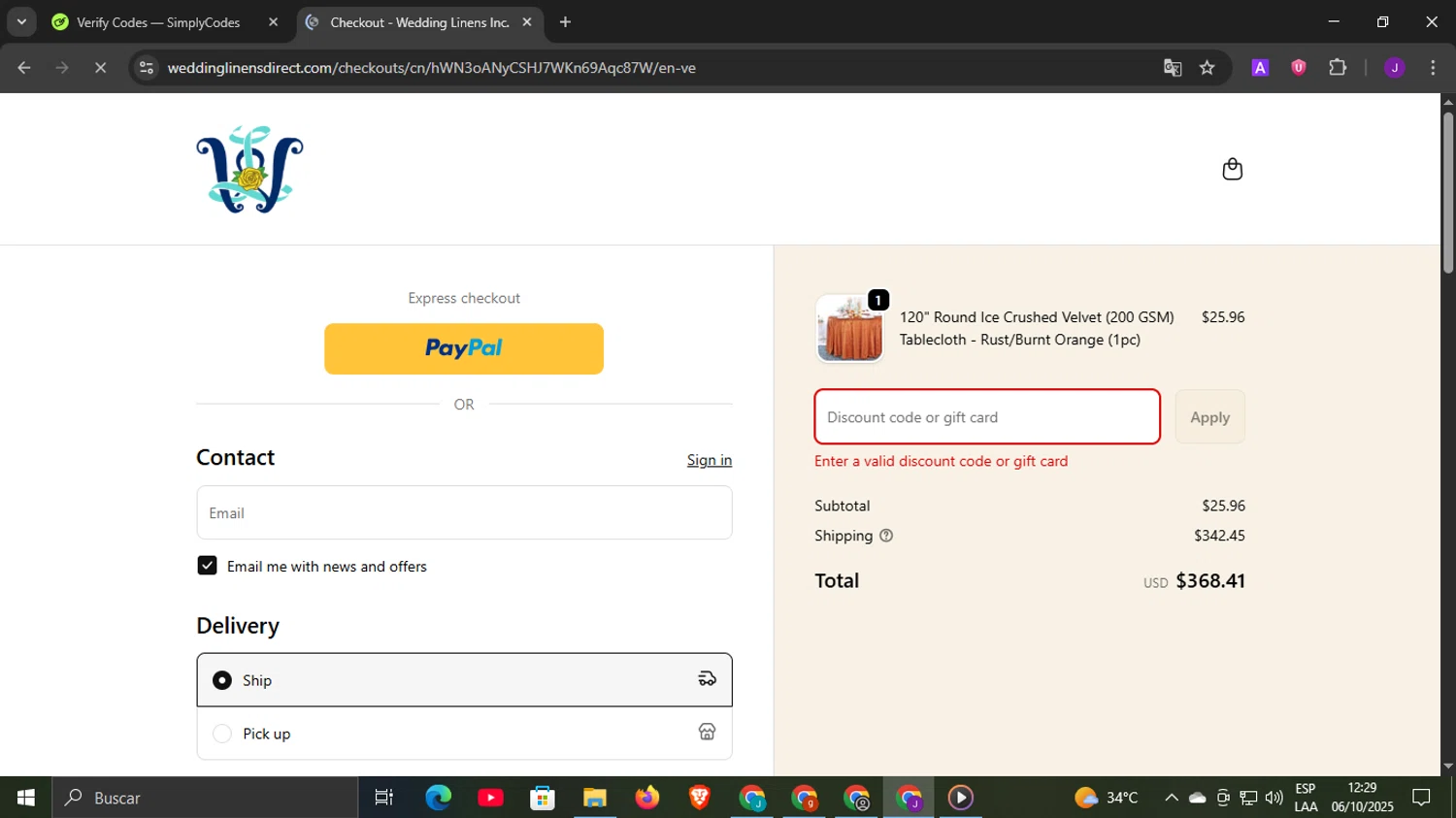
Task: Open the 34°C weather widget
Action: (1107, 798)
